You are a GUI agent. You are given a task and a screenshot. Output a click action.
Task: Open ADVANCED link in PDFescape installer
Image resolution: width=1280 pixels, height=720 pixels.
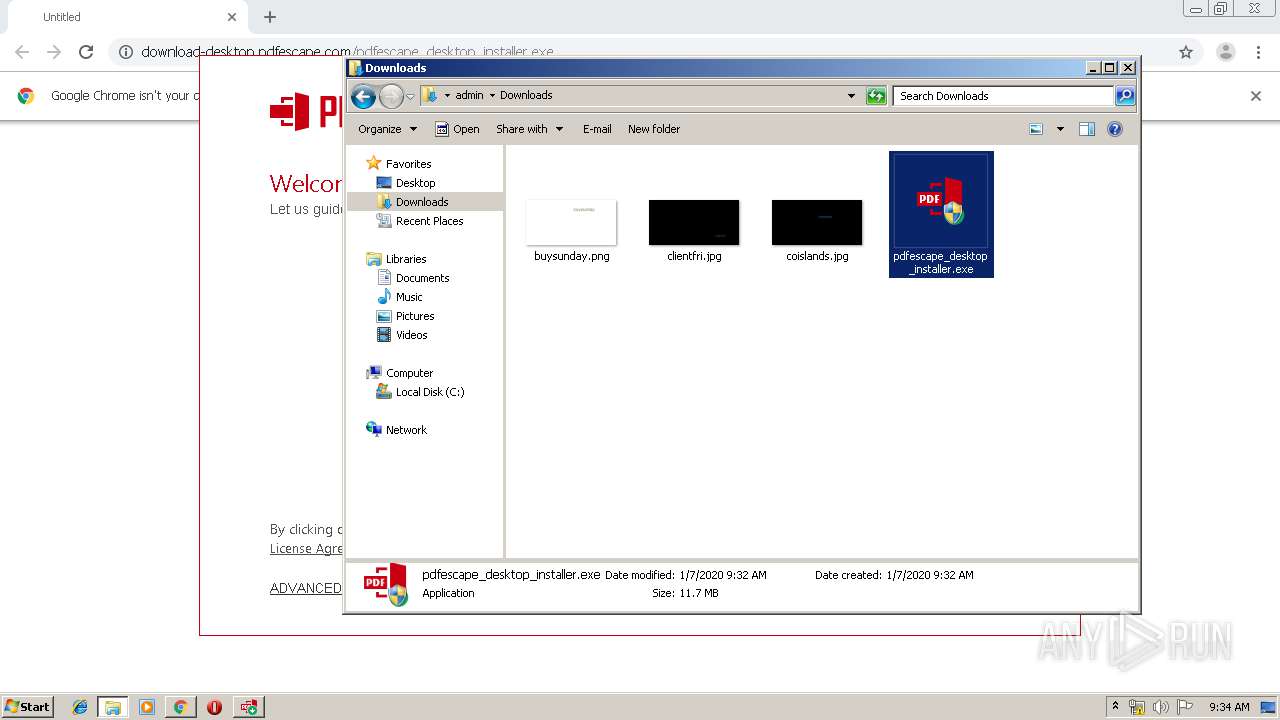[306, 588]
